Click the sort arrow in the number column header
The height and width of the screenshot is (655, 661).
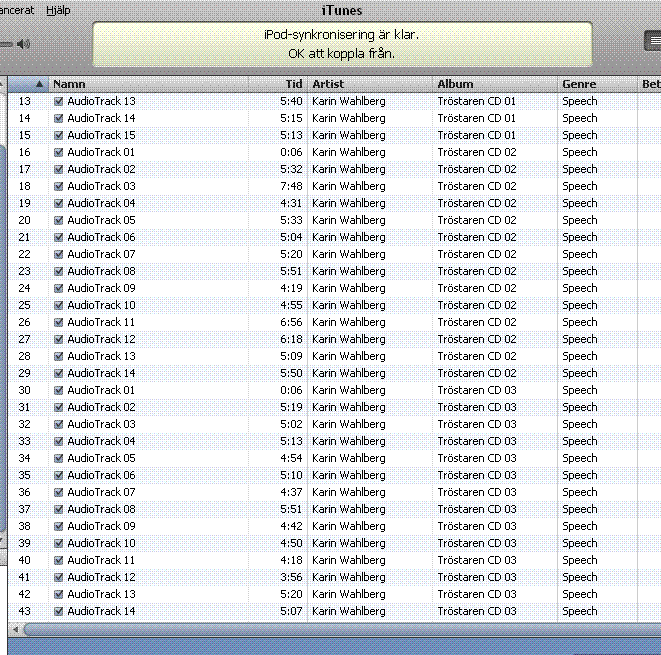coord(39,84)
